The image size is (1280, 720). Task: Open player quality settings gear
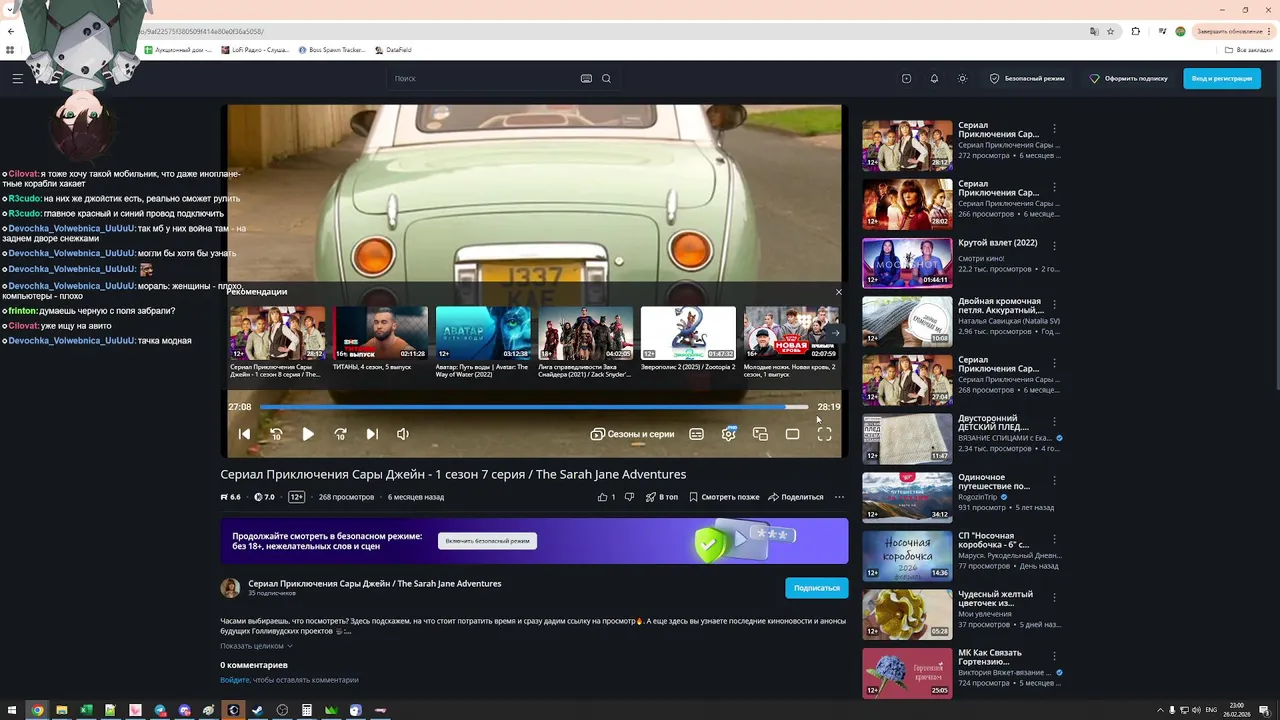click(x=728, y=433)
